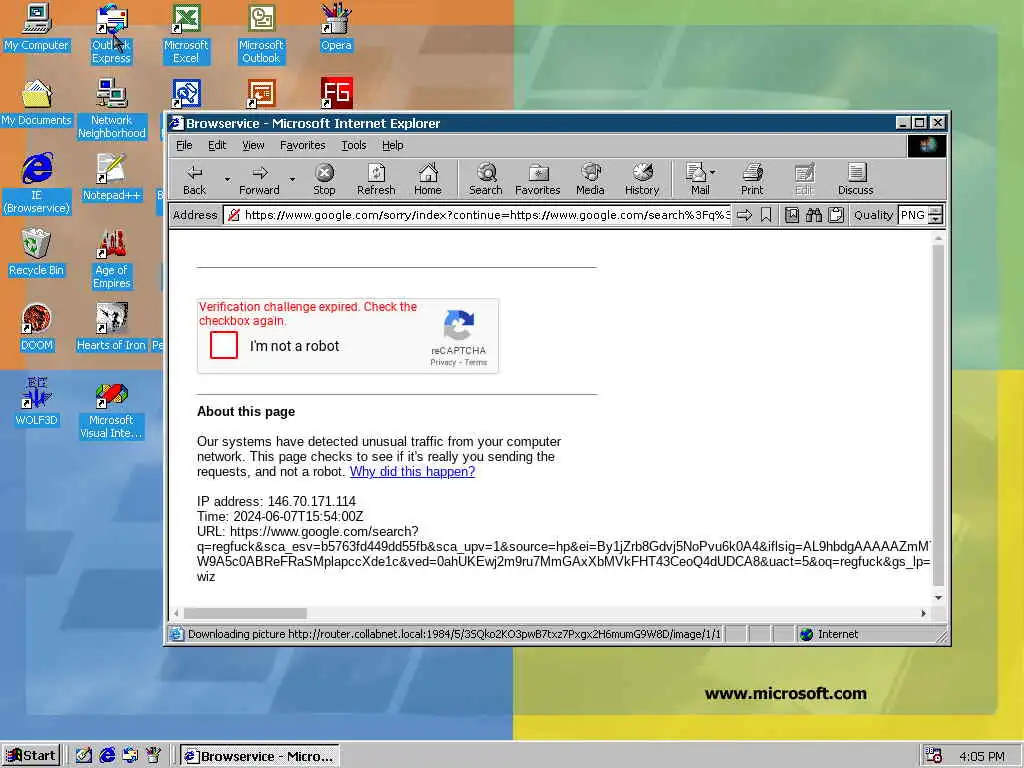This screenshot has width=1024, height=768.
Task: Refresh the current page
Action: coord(376,180)
